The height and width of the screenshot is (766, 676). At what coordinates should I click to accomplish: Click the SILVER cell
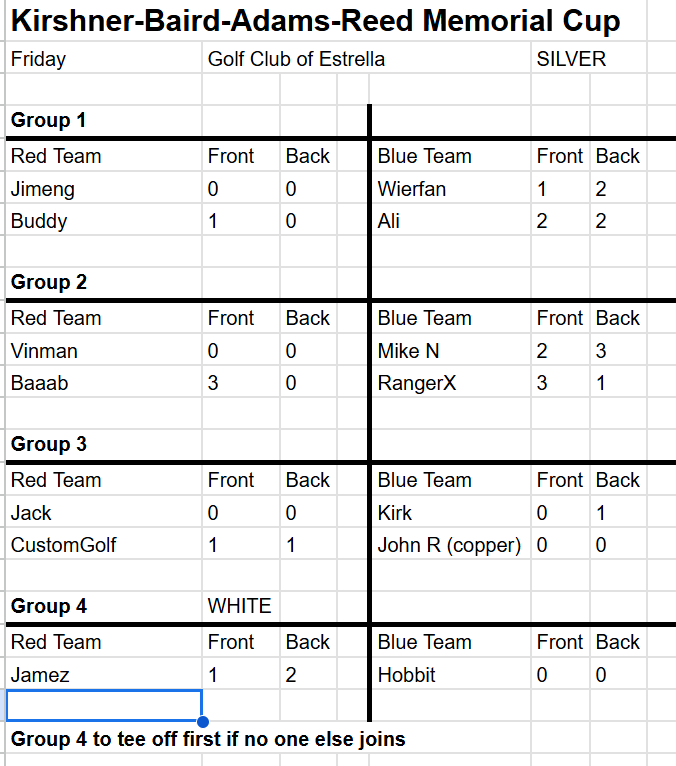coord(571,59)
